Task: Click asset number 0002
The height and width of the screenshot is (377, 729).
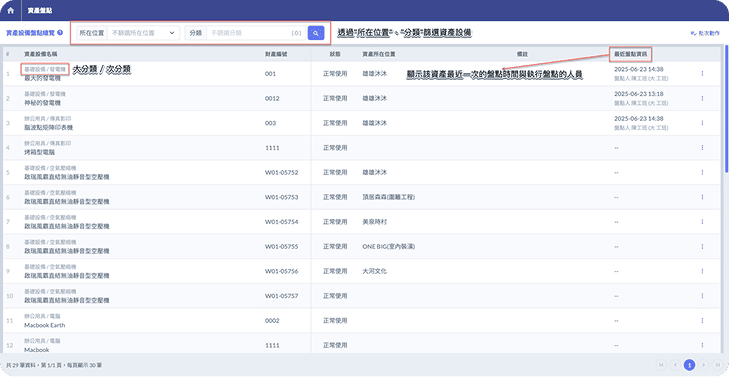Action: click(272, 321)
